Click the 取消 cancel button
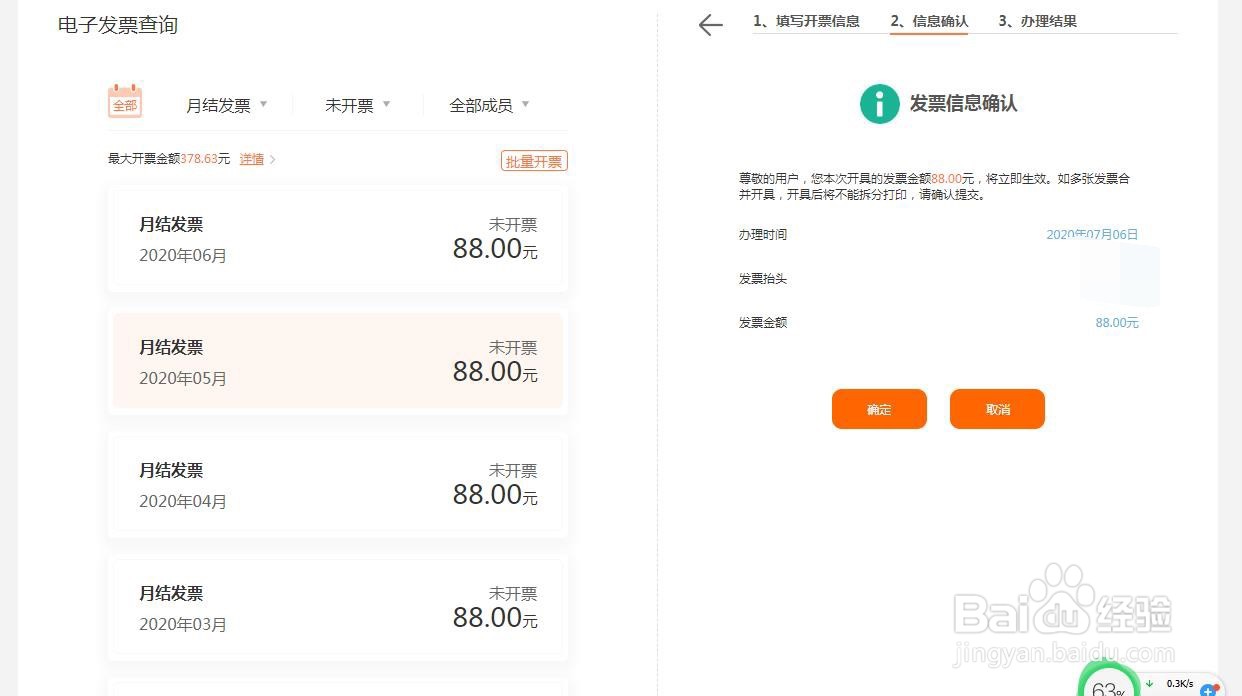The height and width of the screenshot is (696, 1242). point(997,409)
